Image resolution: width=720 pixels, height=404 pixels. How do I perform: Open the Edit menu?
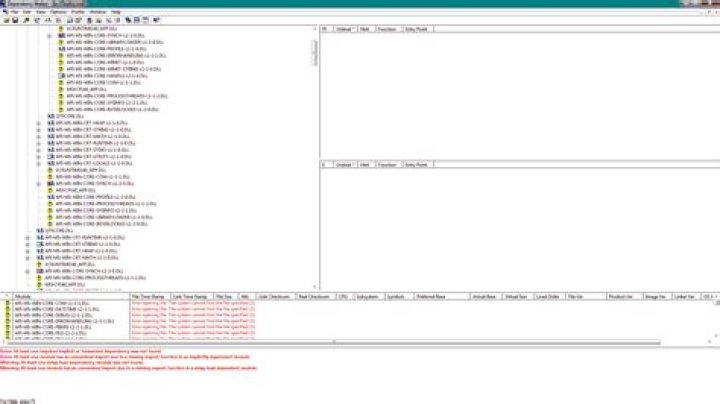(x=28, y=12)
